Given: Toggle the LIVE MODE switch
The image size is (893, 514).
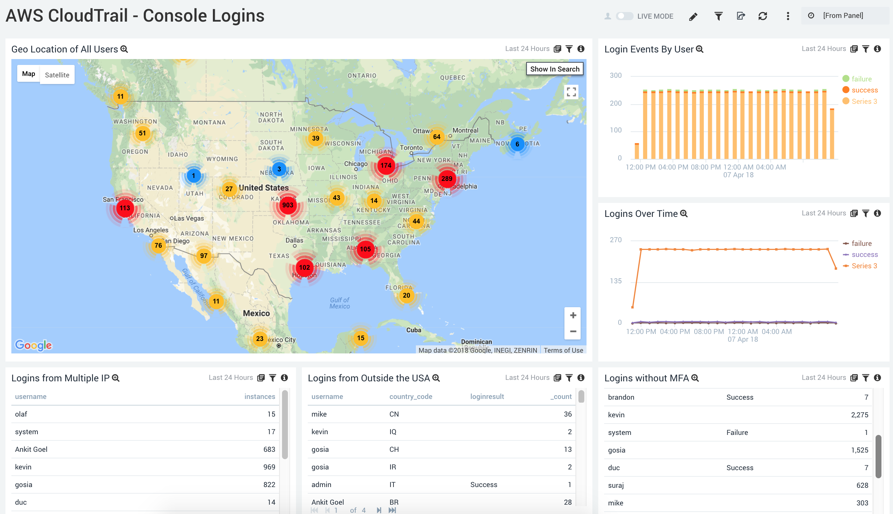Looking at the screenshot, I should pyautogui.click(x=624, y=16).
